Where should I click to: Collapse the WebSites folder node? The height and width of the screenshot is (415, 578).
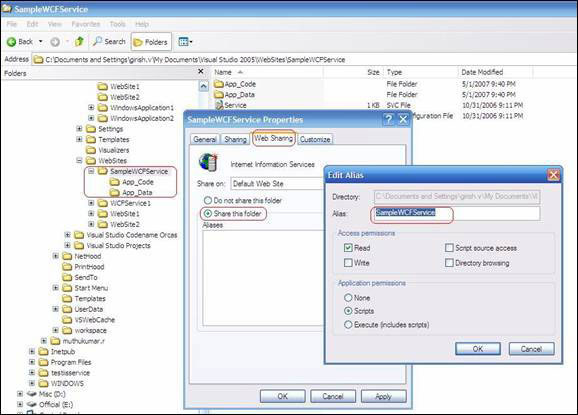(79, 160)
